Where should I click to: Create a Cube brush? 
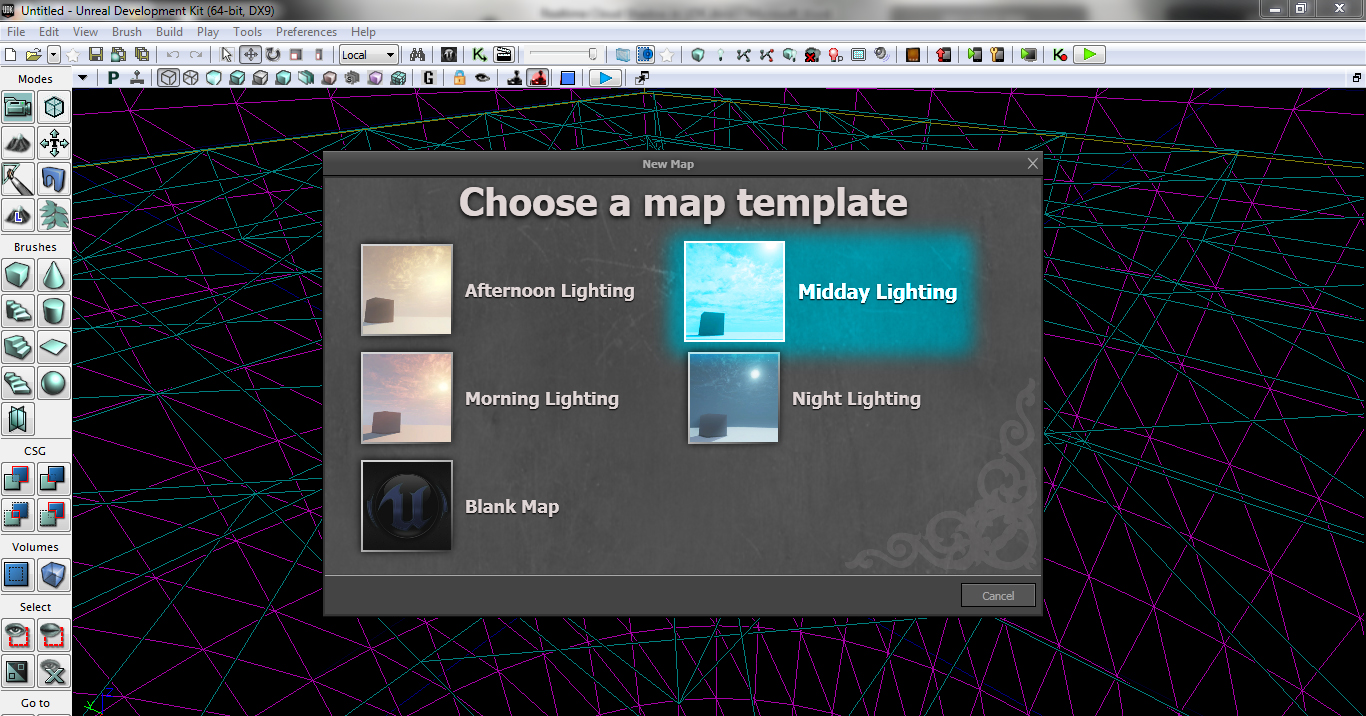click(19, 275)
